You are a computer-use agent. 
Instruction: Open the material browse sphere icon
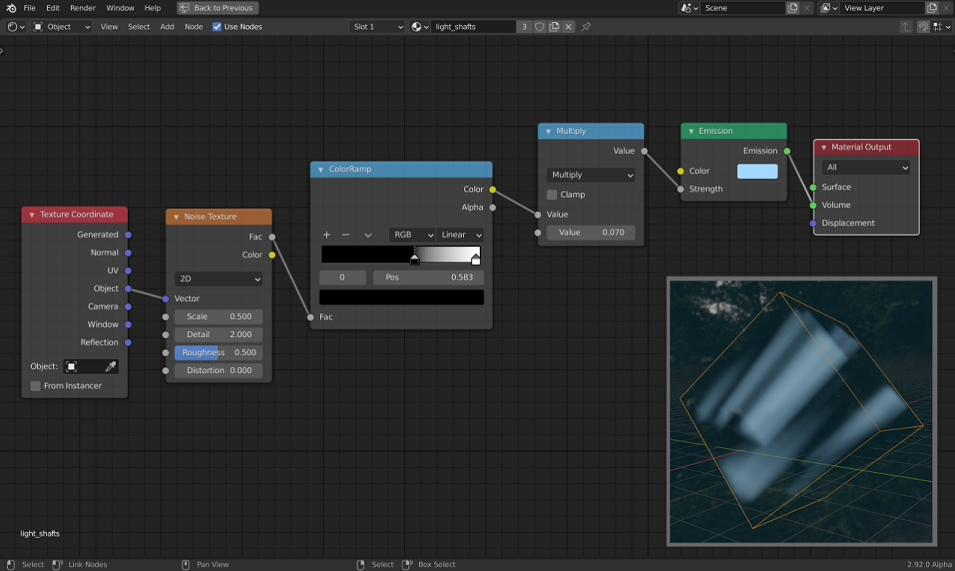[x=420, y=27]
